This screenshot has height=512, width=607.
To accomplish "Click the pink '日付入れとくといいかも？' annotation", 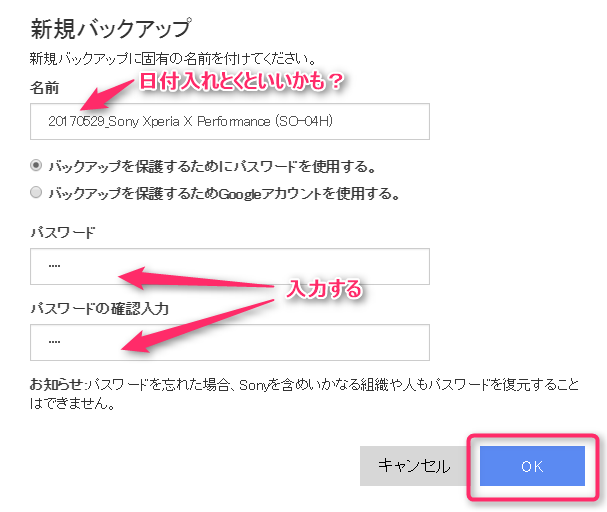I will click(240, 80).
